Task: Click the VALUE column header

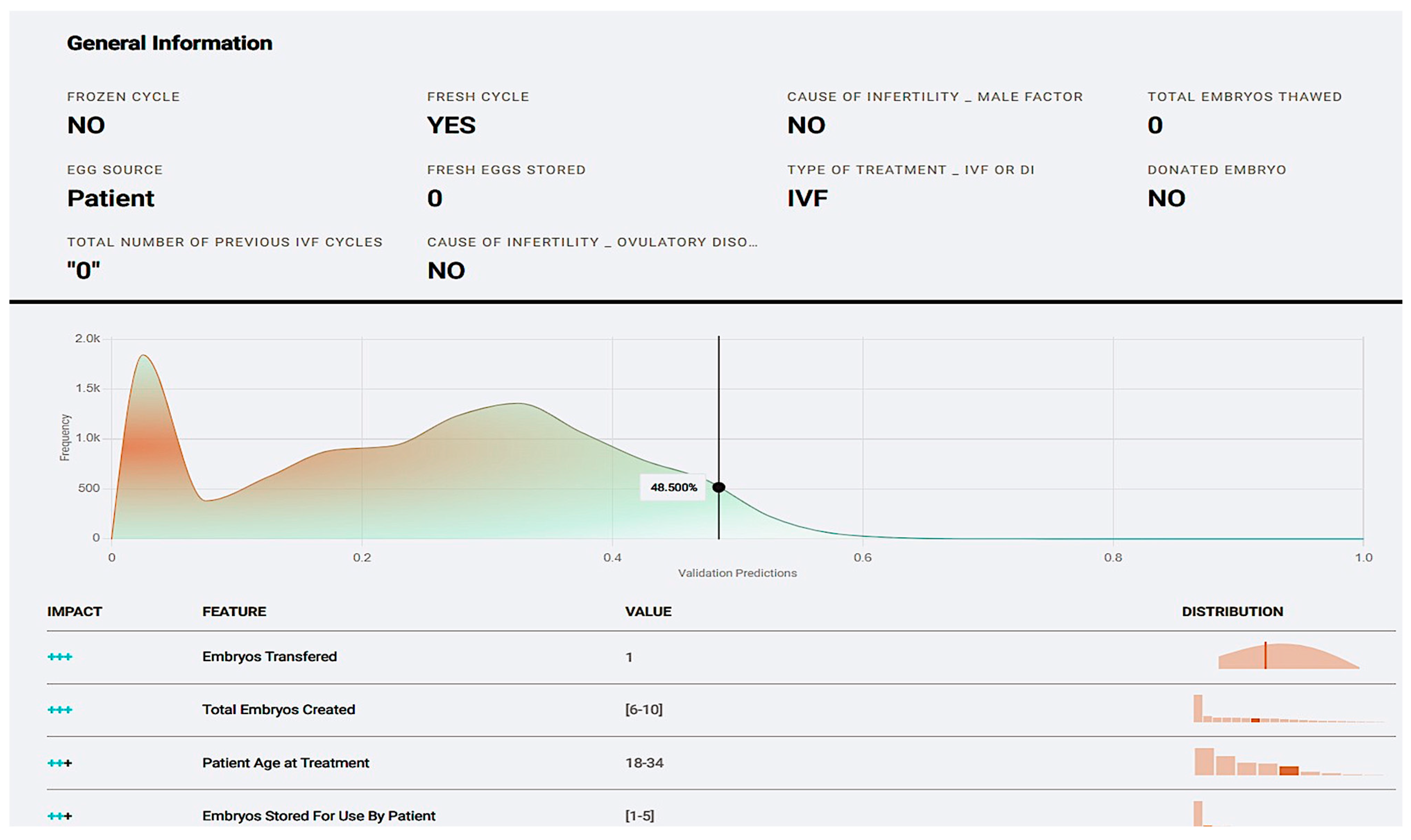Action: 648,611
